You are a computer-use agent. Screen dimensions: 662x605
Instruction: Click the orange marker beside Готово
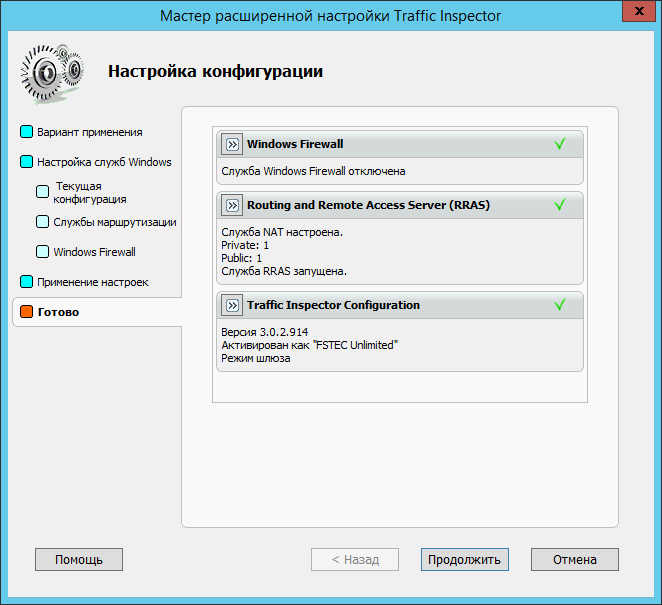[x=26, y=312]
